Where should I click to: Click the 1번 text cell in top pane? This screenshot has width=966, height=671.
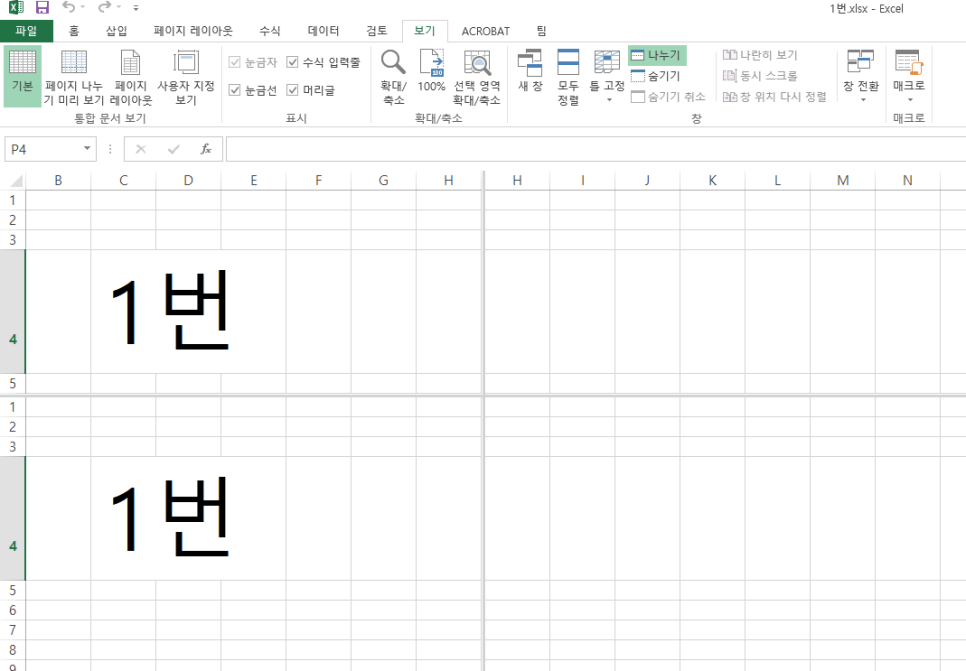[169, 312]
